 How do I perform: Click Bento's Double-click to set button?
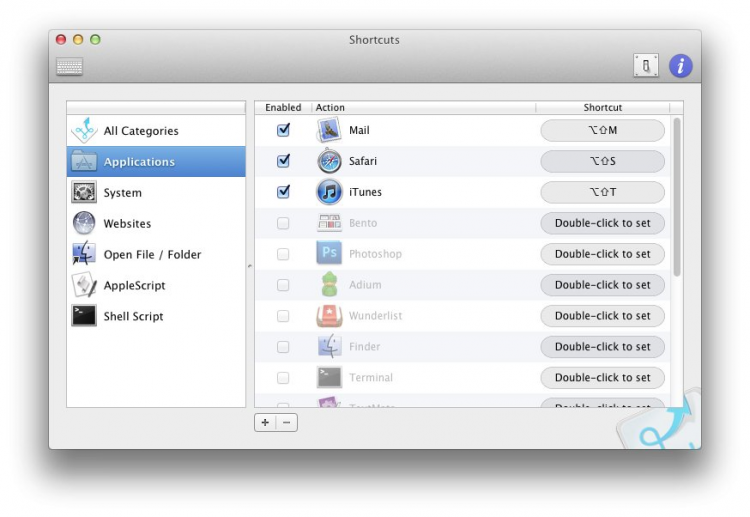coord(603,223)
